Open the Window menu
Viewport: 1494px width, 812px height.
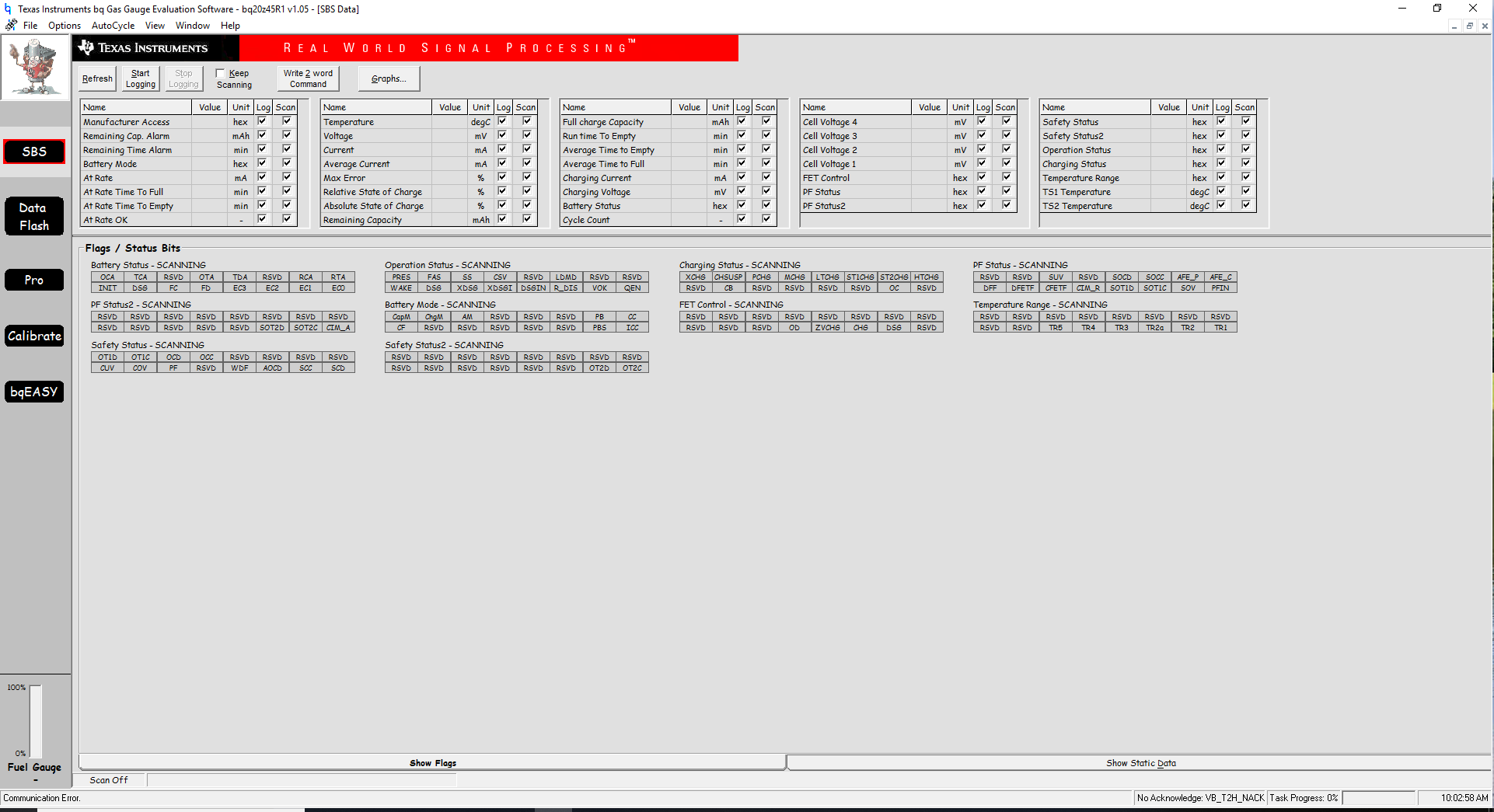click(192, 26)
